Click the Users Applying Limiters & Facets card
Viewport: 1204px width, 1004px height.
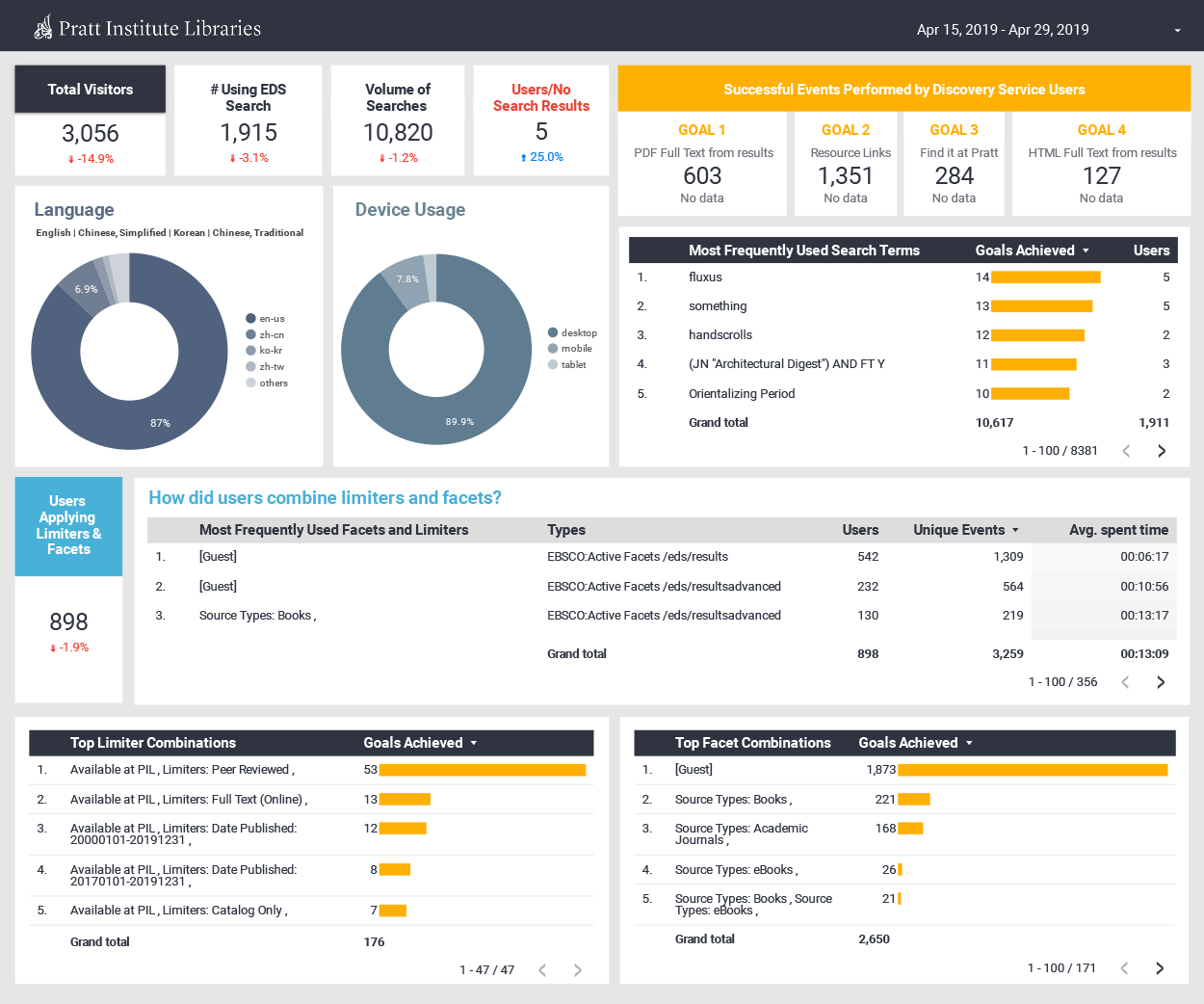(67, 526)
